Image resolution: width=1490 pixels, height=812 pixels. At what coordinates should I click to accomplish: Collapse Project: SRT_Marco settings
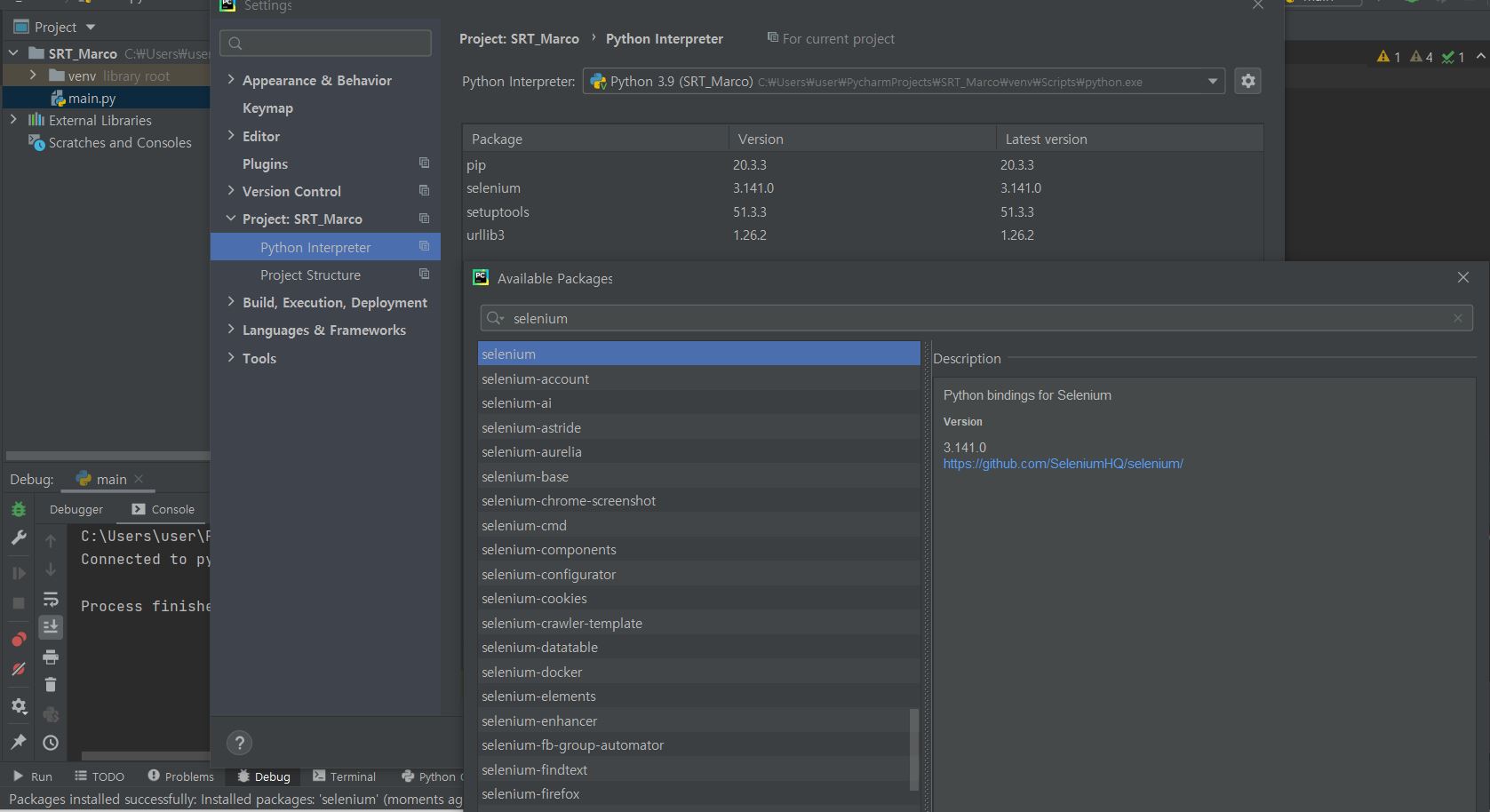pyautogui.click(x=231, y=218)
